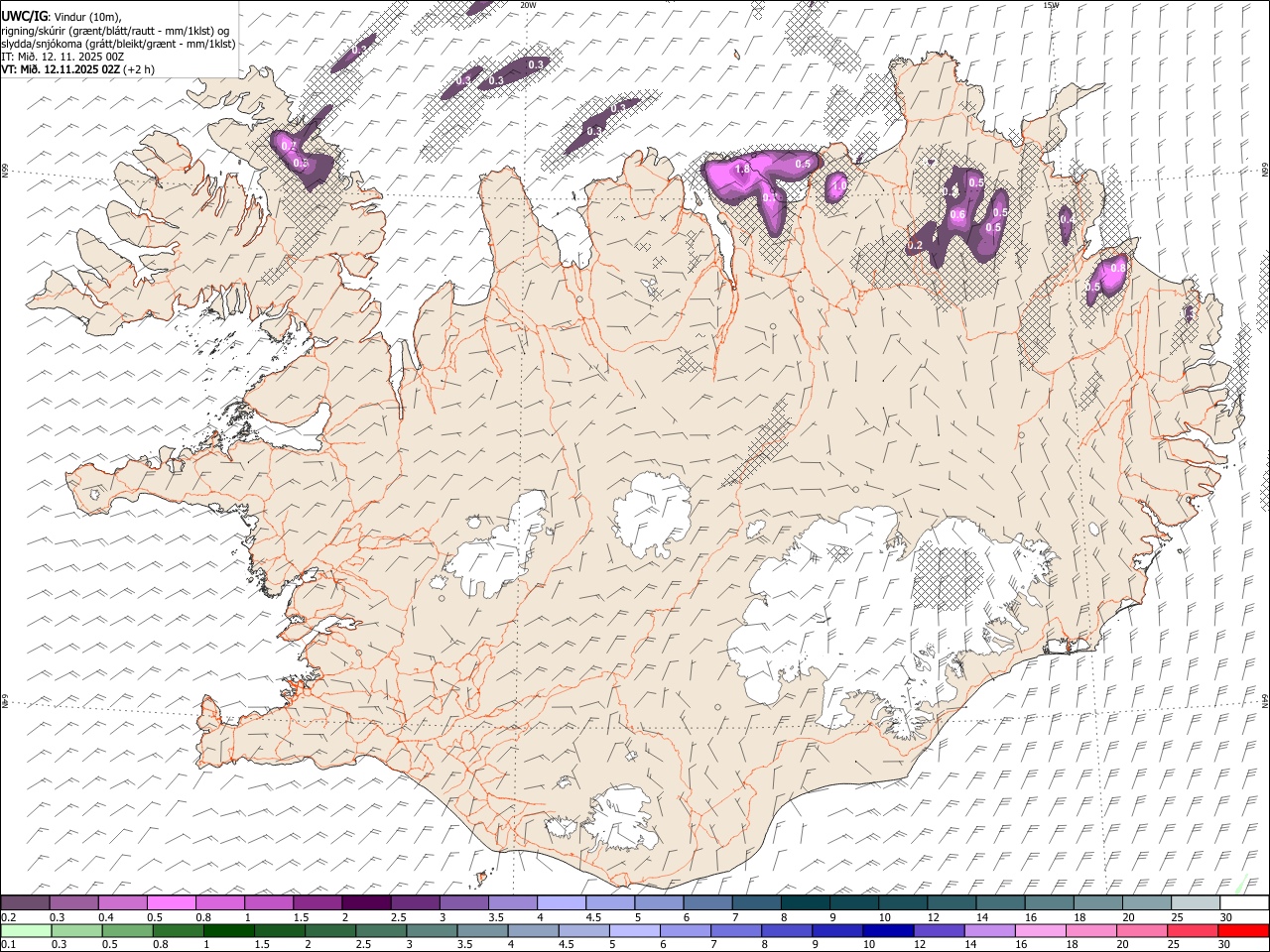Click the '0.6' snowfall value on the map
The width and height of the screenshot is (1270, 952).
[x=957, y=215]
